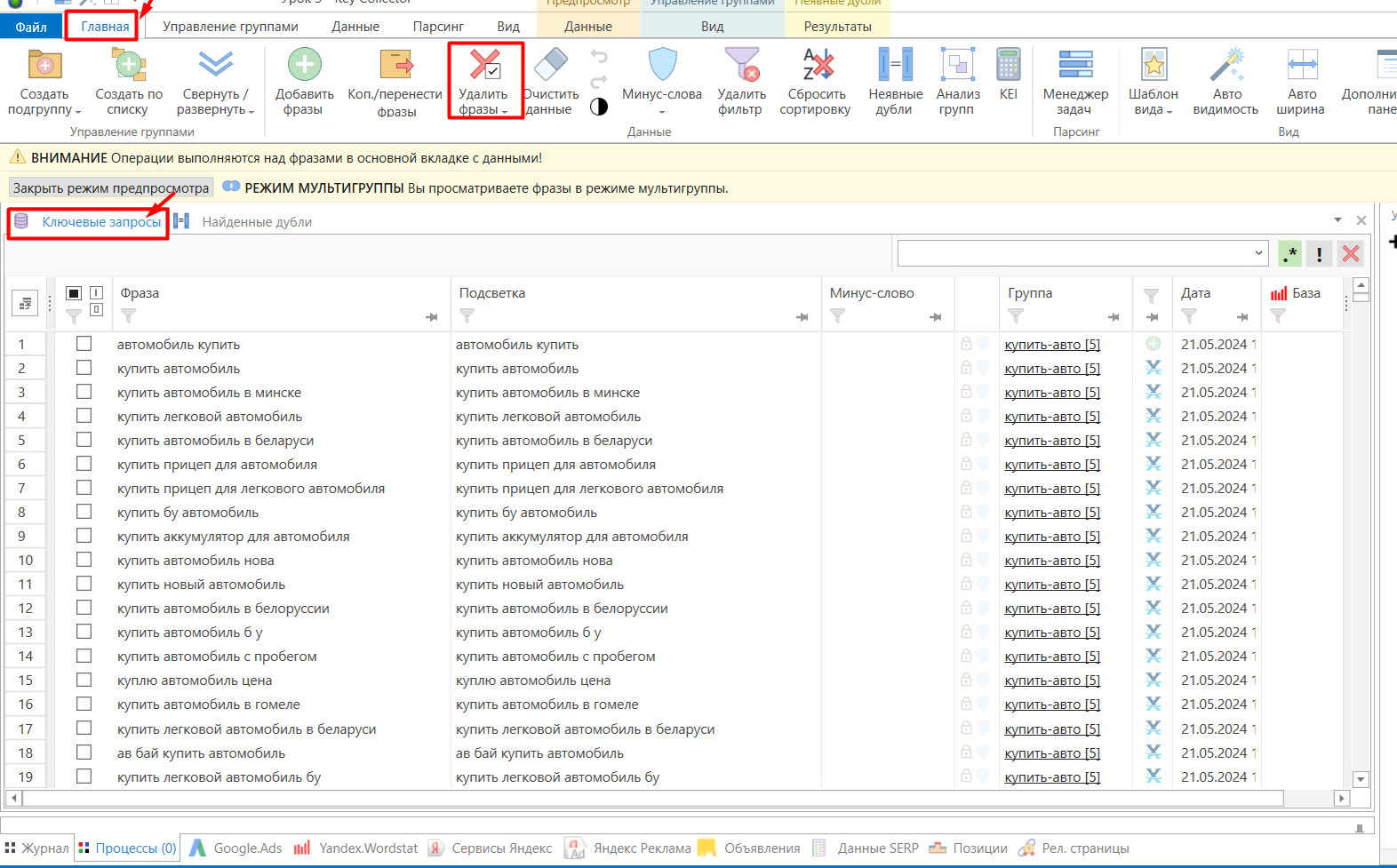
Task: Click the Добавить фразы green plus icon
Action: click(x=304, y=65)
